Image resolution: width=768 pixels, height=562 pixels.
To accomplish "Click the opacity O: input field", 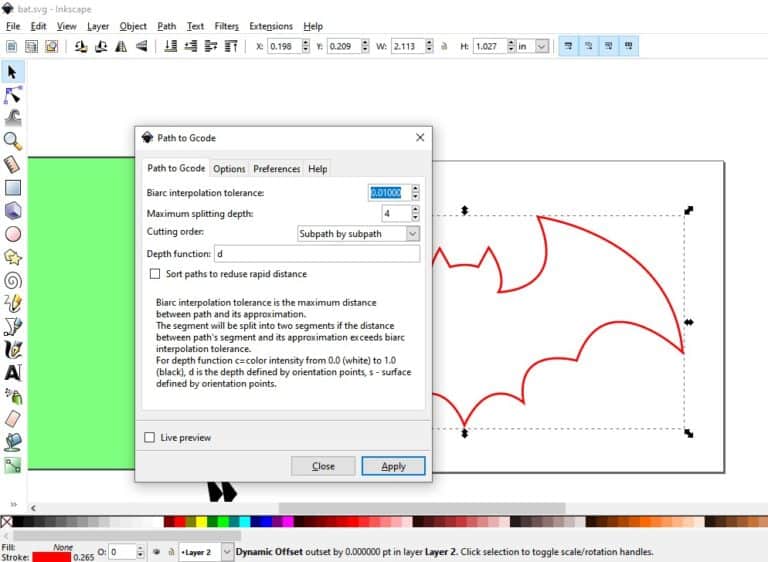I will tap(122, 552).
